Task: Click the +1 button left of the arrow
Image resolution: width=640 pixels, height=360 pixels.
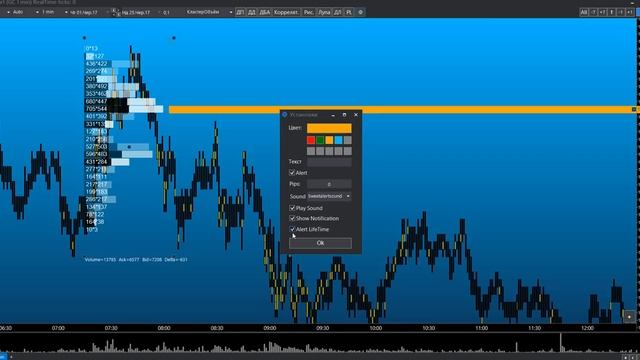Action: pos(602,12)
